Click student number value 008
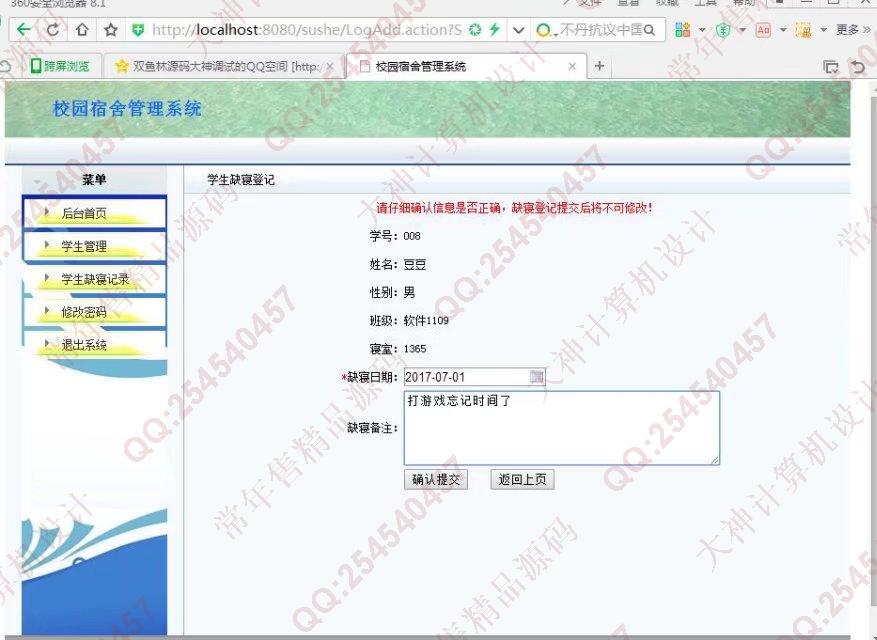877x640 pixels. 412,236
